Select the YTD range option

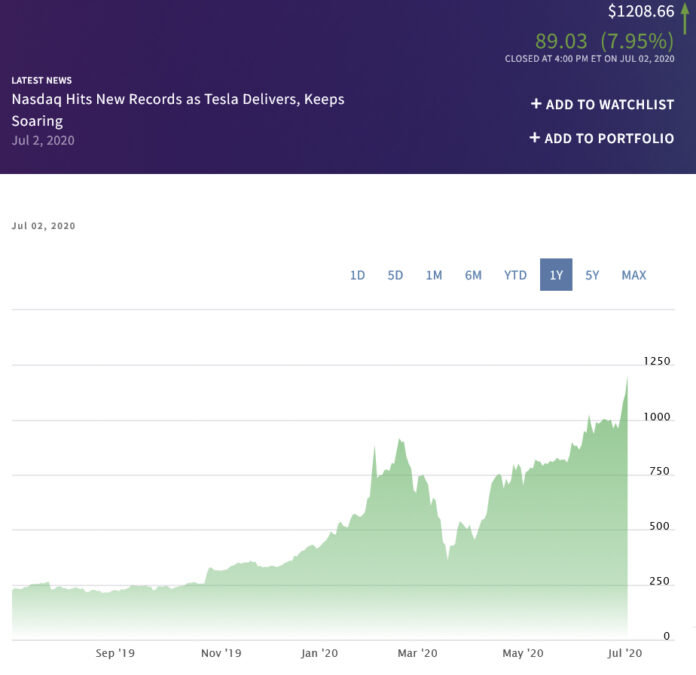[515, 275]
